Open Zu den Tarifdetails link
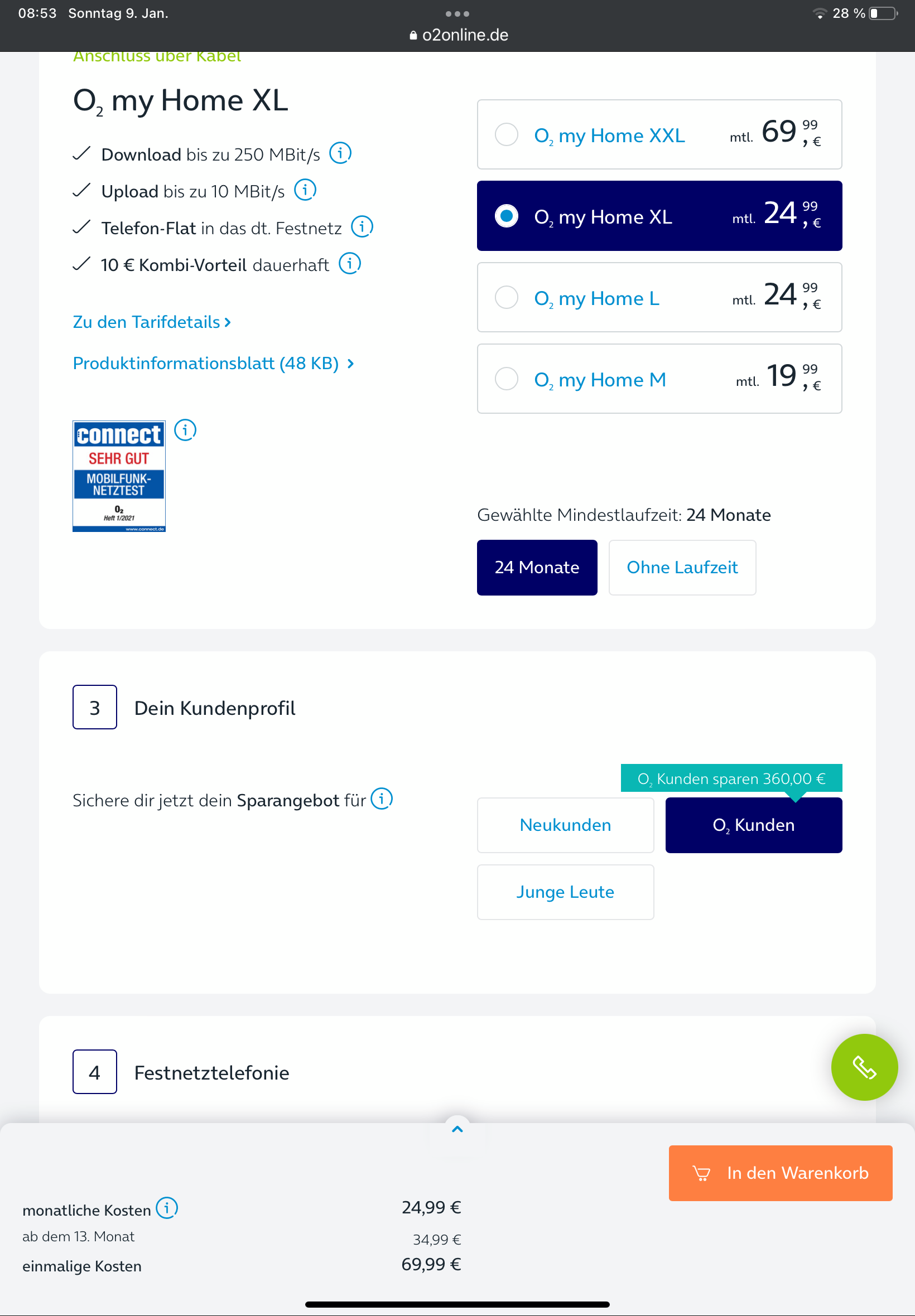 tap(152, 322)
